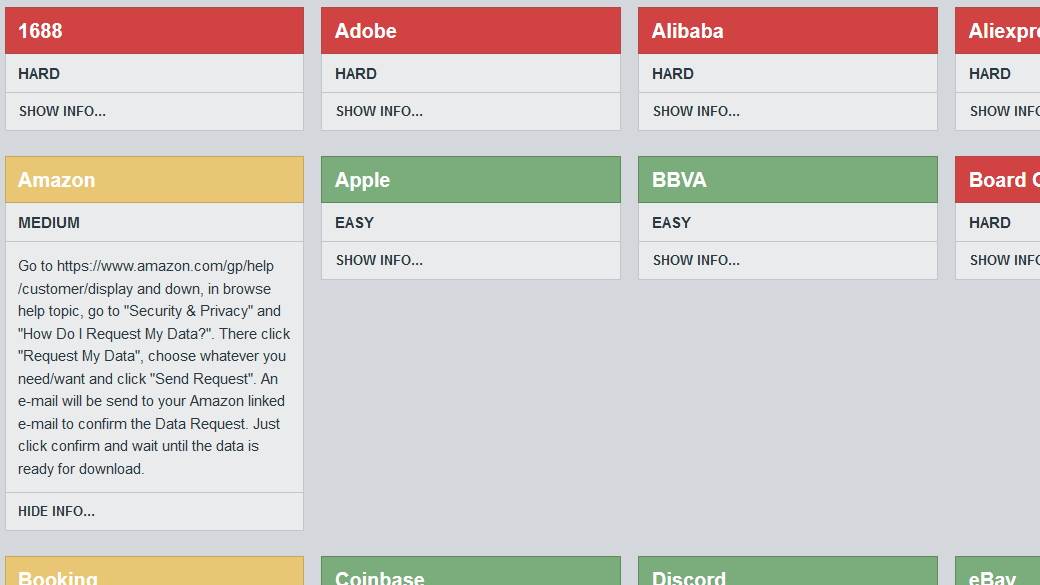Screen dimensions: 1040x585
Task: Select the red Alibaba card header
Action: click(x=787, y=31)
